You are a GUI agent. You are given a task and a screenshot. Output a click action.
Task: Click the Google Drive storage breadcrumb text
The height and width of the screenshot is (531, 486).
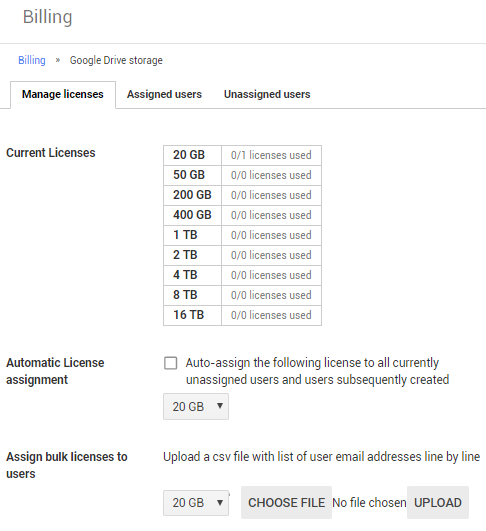pyautogui.click(x=116, y=60)
